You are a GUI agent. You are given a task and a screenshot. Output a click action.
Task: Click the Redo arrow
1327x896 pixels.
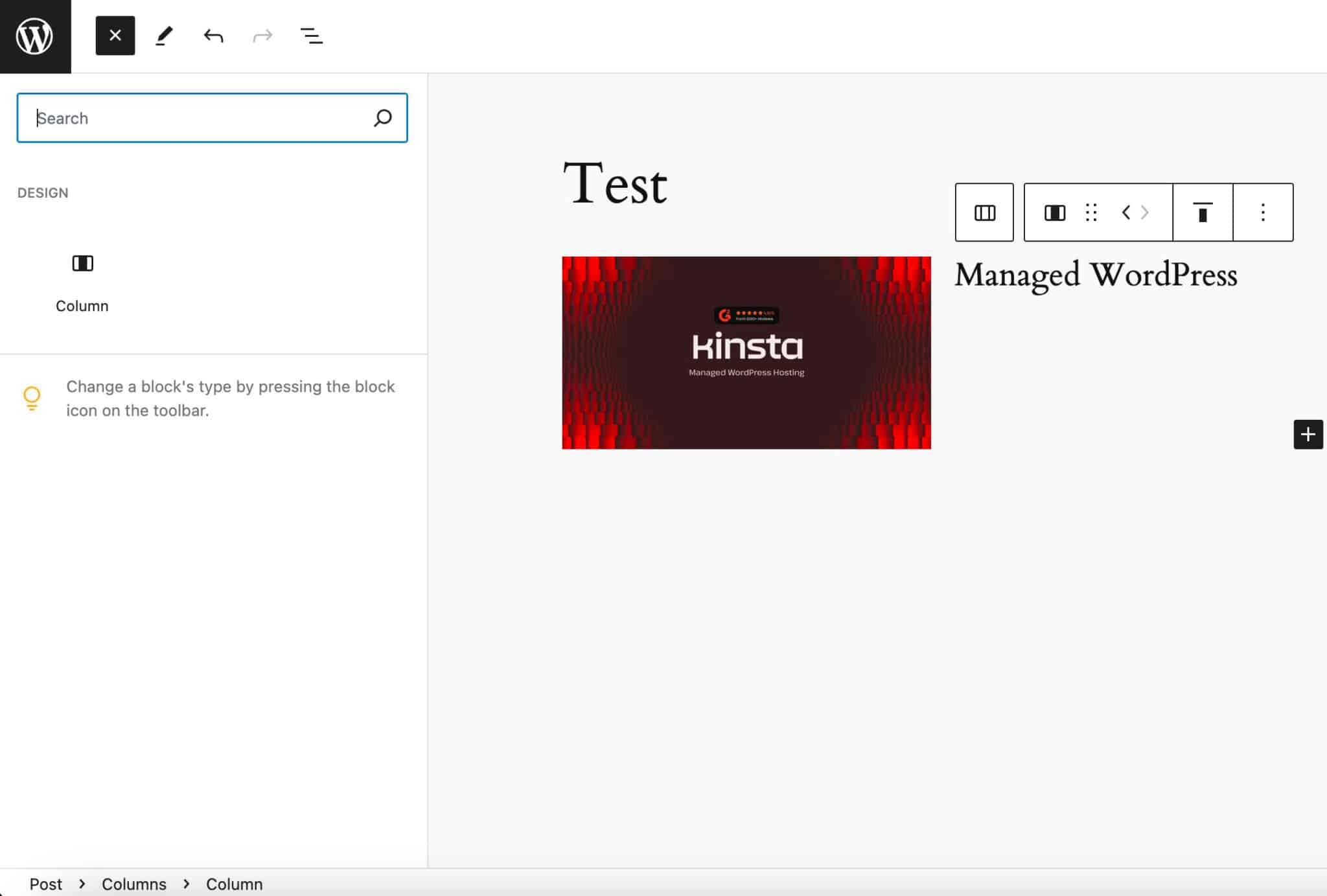[x=262, y=36]
